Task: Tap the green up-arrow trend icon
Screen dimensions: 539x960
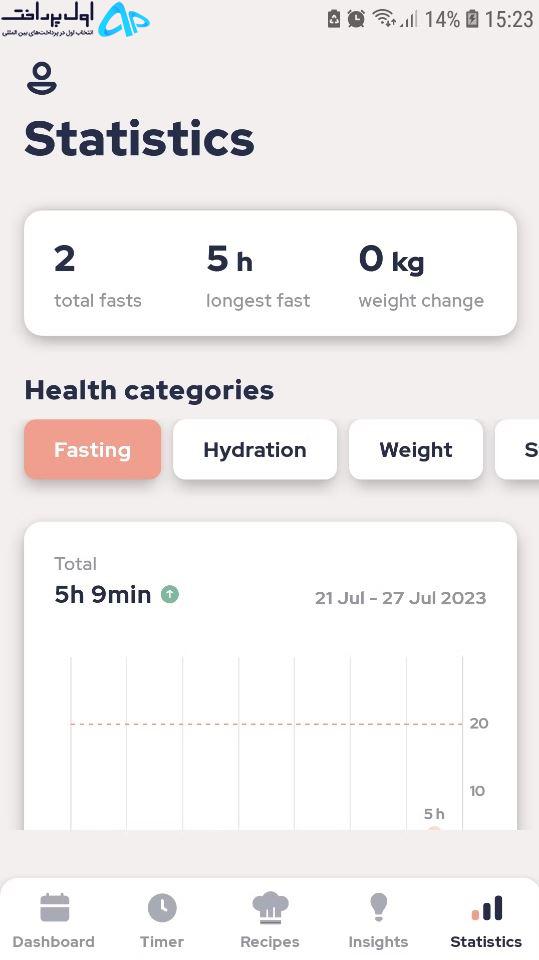Action: [170, 594]
